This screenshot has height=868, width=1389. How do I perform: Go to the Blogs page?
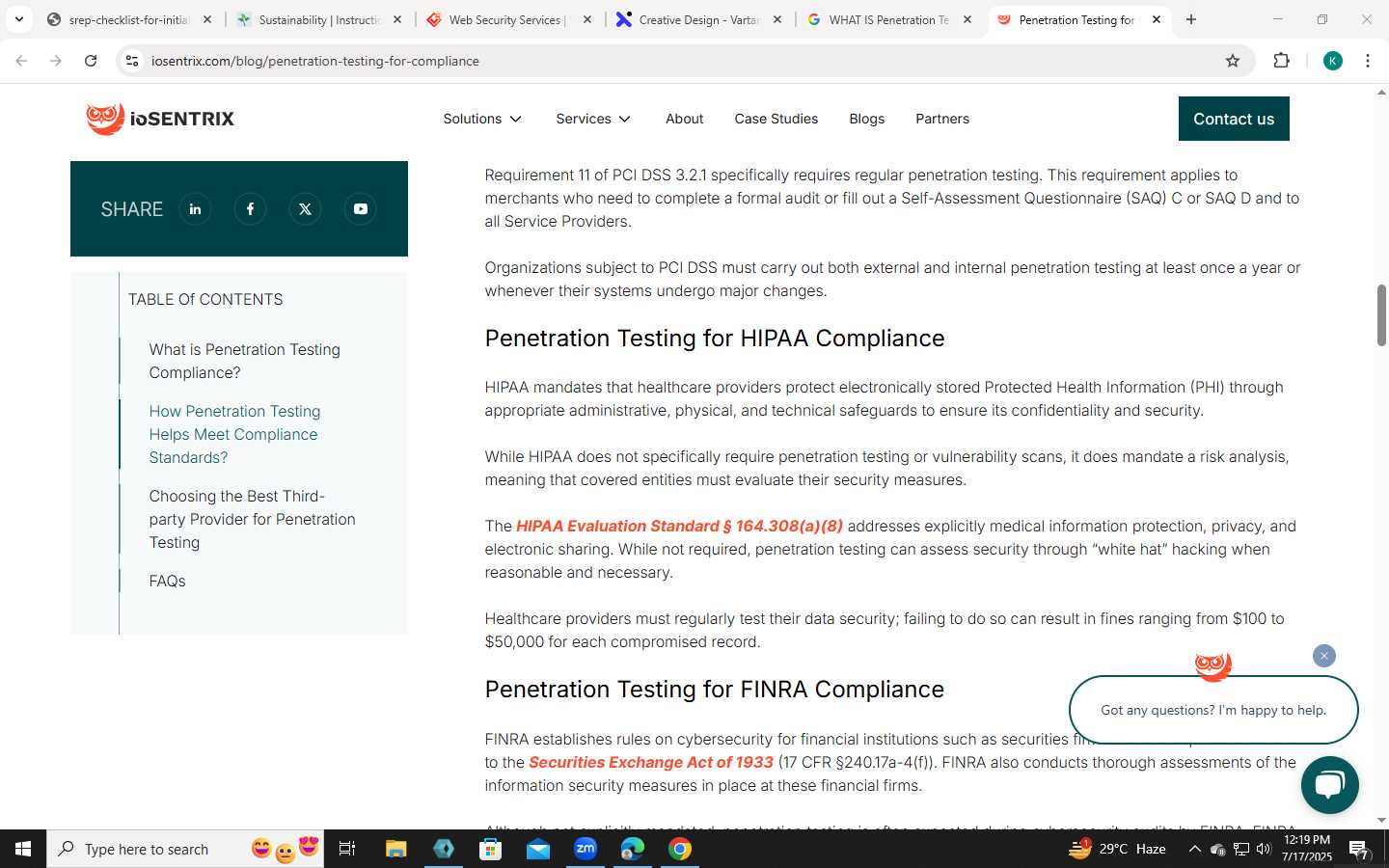point(866,119)
